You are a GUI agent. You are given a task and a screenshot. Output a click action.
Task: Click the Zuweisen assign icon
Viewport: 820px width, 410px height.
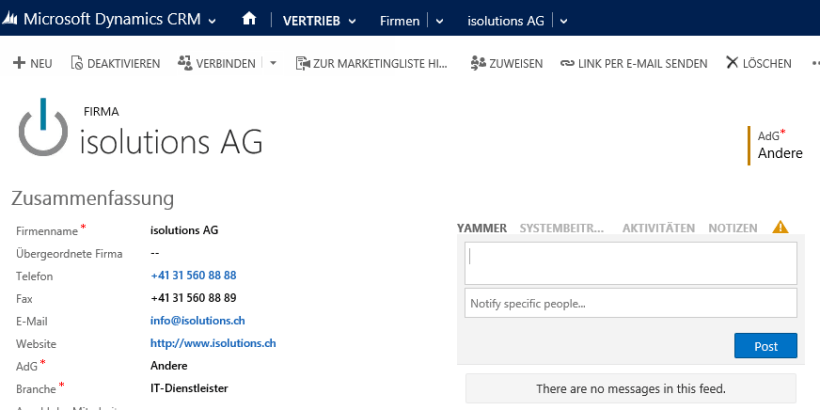tap(477, 63)
